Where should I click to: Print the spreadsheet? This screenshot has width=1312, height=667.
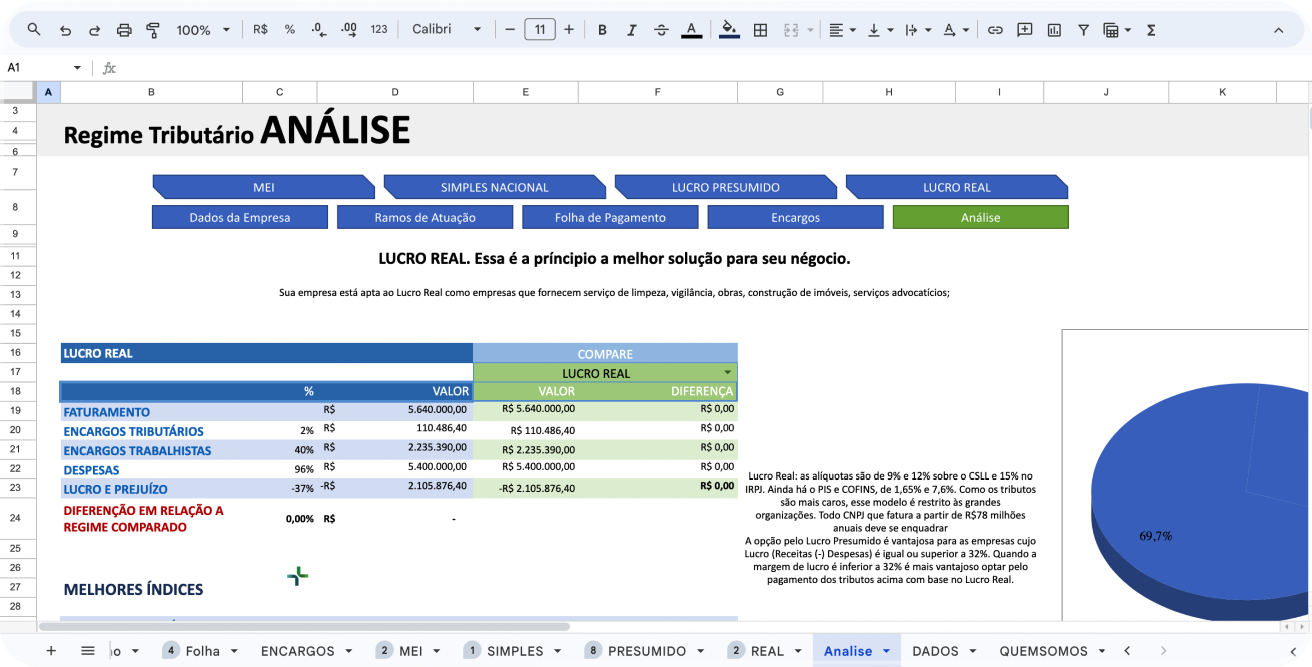[124, 30]
